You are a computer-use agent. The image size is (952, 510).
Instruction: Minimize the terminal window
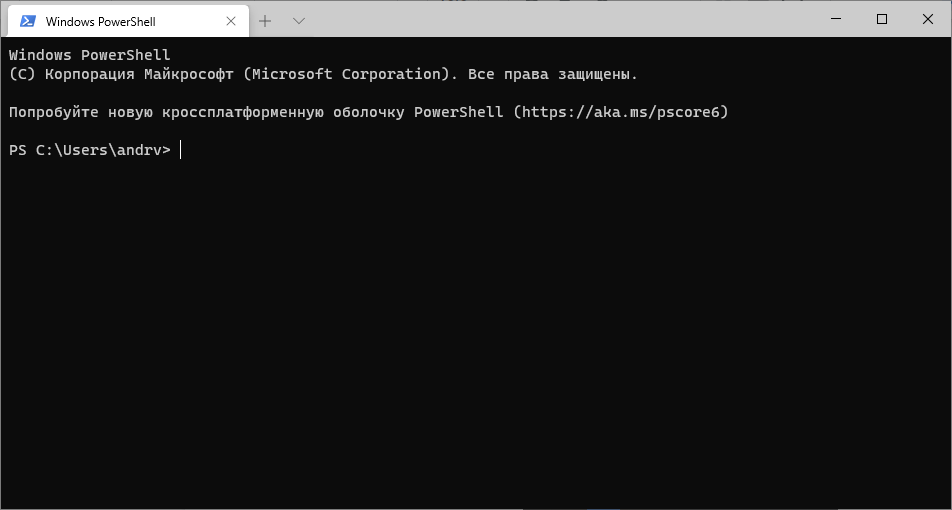[835, 19]
